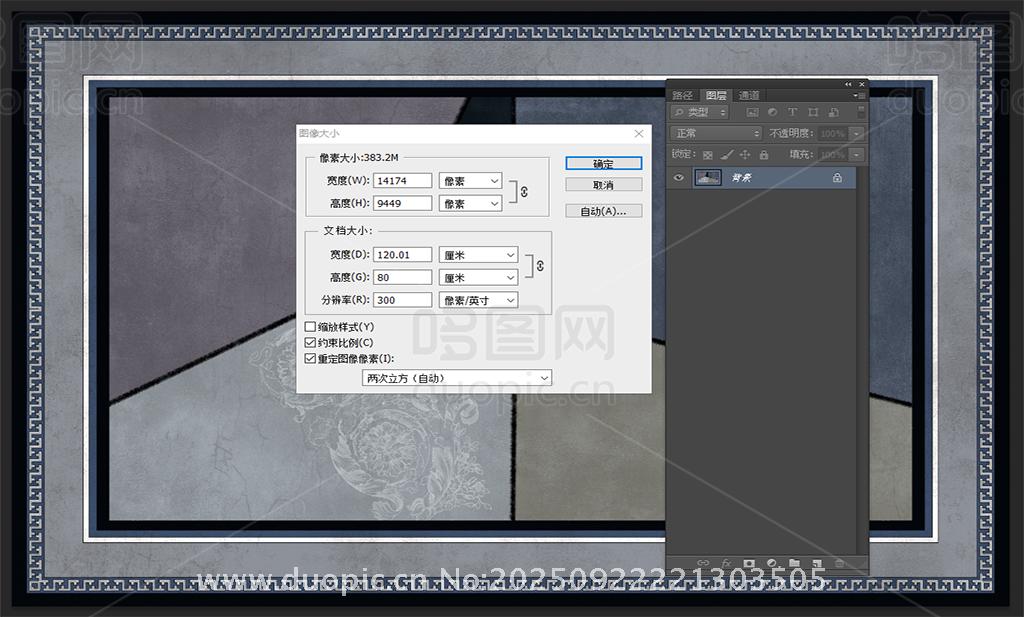Switch to the 通道 tab
Screen dimensions: 1024x617
point(749,96)
